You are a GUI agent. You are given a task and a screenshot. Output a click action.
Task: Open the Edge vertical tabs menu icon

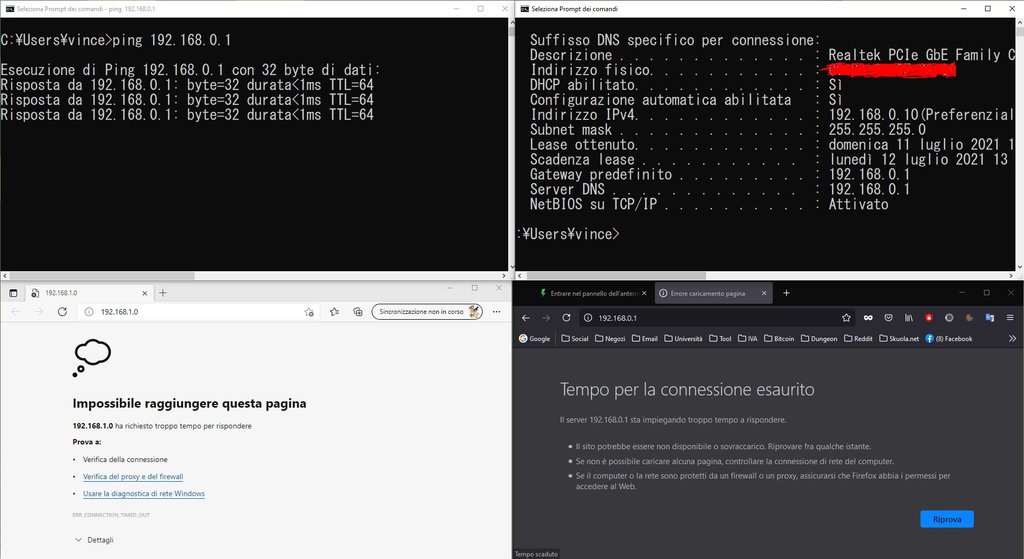[x=13, y=293]
